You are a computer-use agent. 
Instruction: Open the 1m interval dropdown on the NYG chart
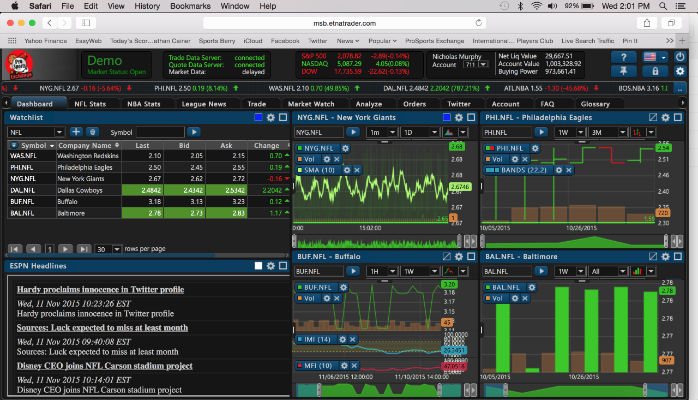pos(392,132)
